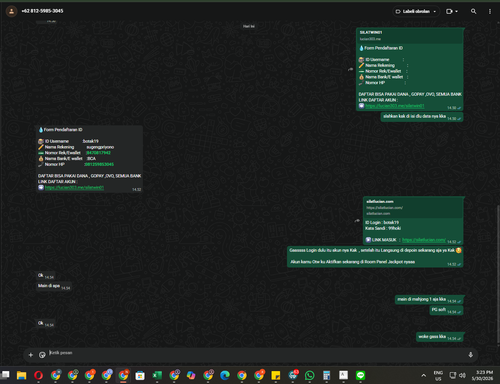Open the three-dot chat menu
Screen dimensions: 500x384
tap(490, 11)
